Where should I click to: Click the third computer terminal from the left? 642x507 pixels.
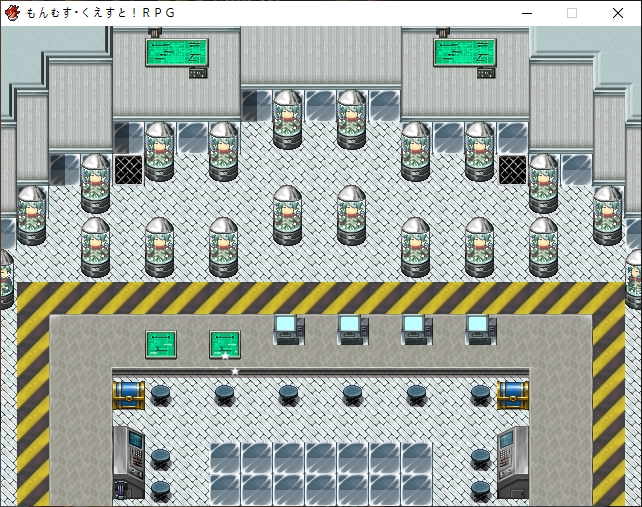pos(417,330)
